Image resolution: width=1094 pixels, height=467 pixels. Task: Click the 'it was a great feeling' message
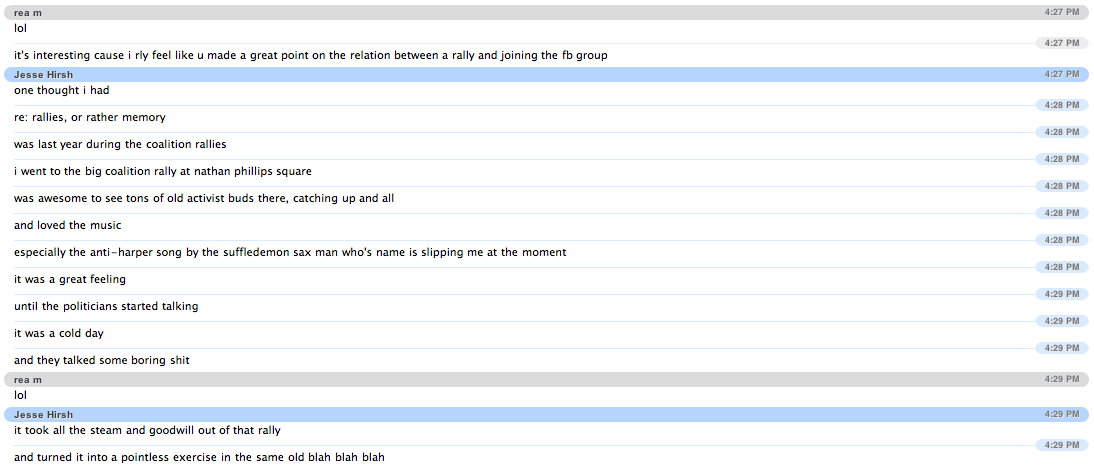[x=70, y=279]
